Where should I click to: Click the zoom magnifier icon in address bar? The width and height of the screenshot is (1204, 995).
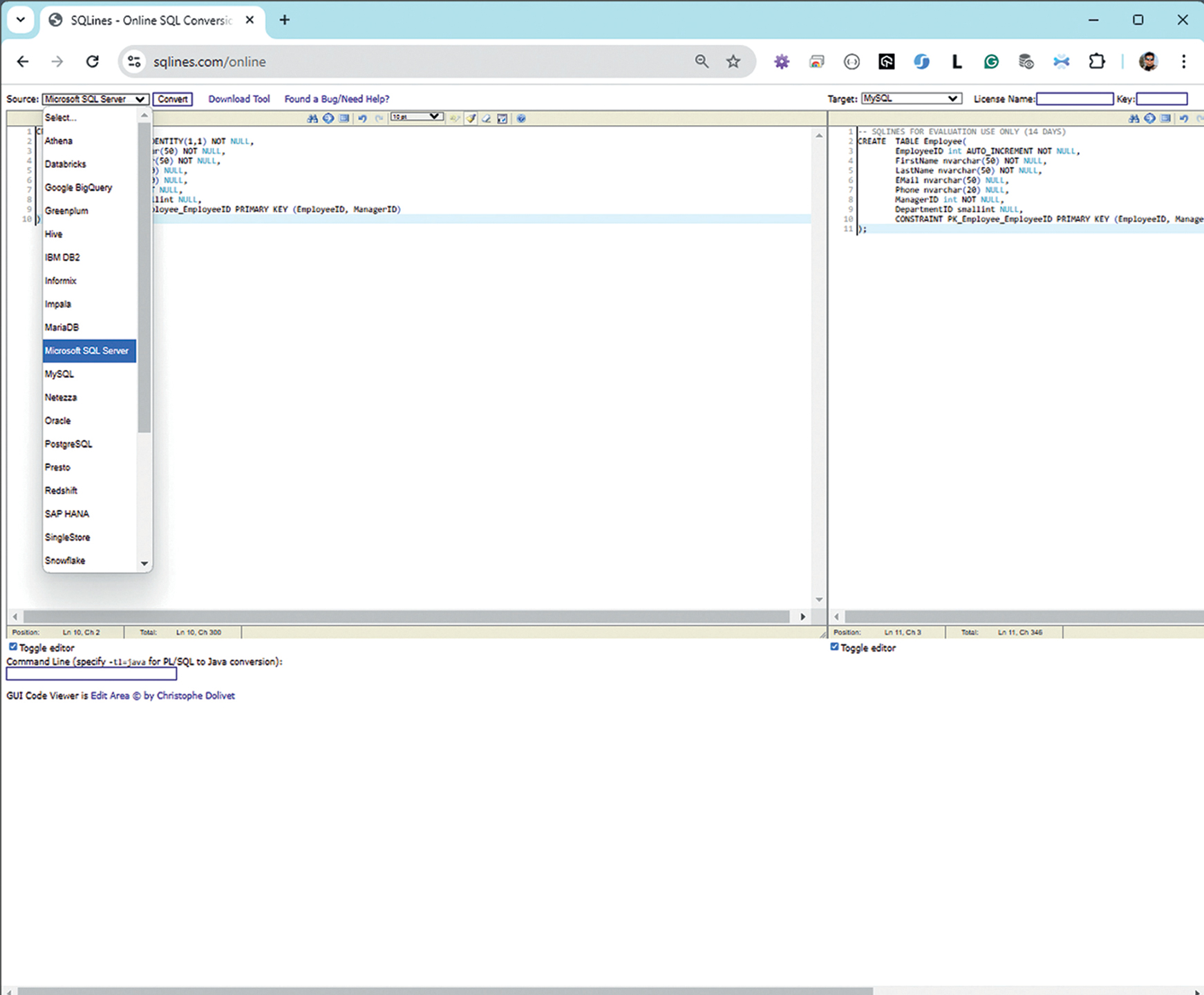[702, 61]
